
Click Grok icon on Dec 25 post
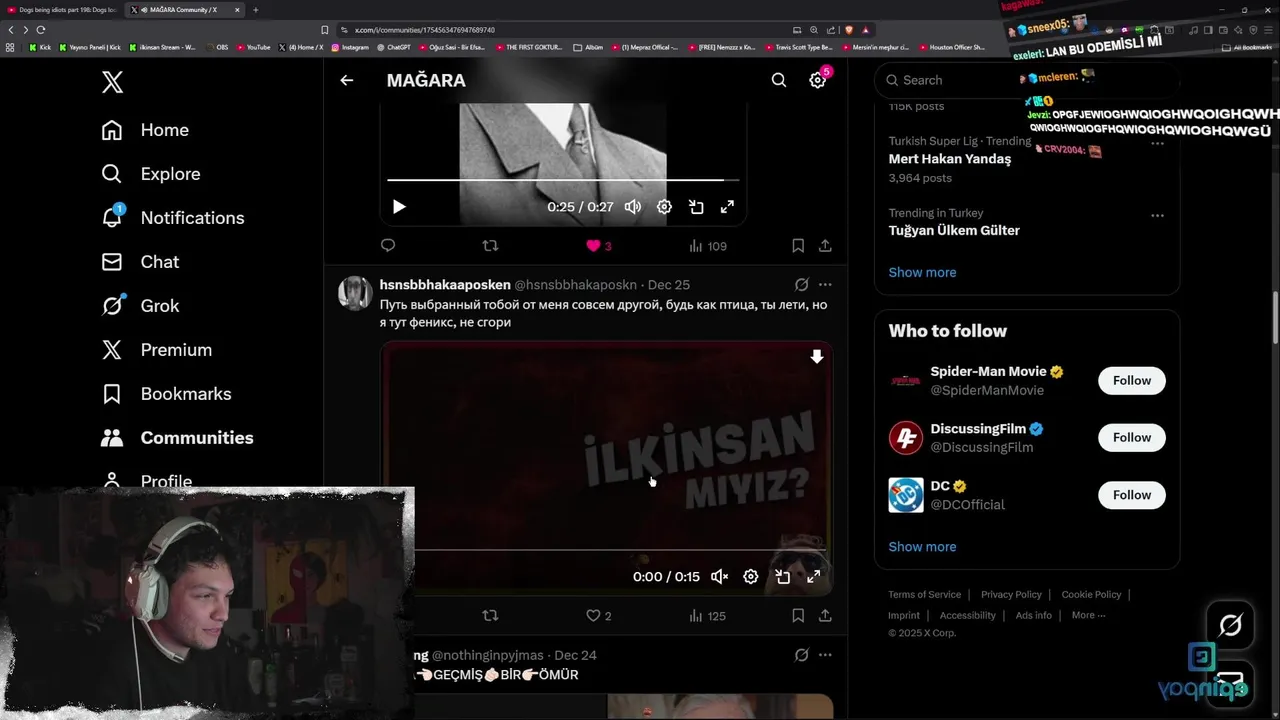point(801,285)
